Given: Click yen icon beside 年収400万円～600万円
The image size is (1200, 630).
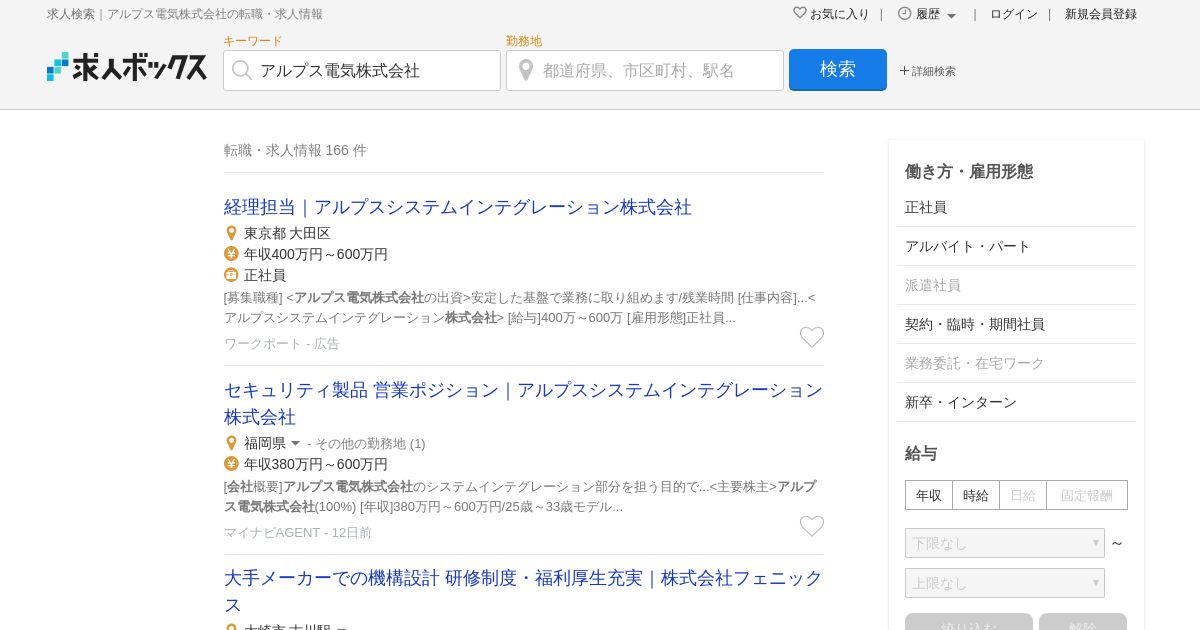Looking at the screenshot, I should point(231,254).
